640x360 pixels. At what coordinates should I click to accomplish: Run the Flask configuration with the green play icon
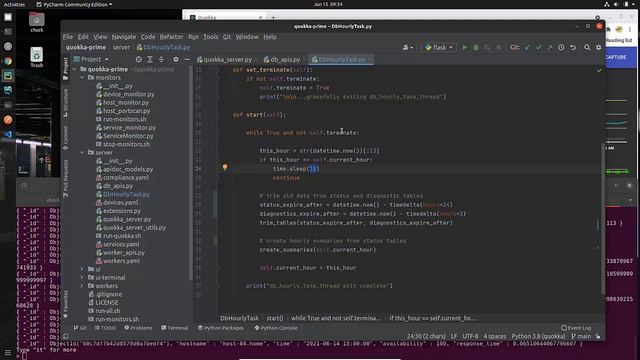pos(464,47)
